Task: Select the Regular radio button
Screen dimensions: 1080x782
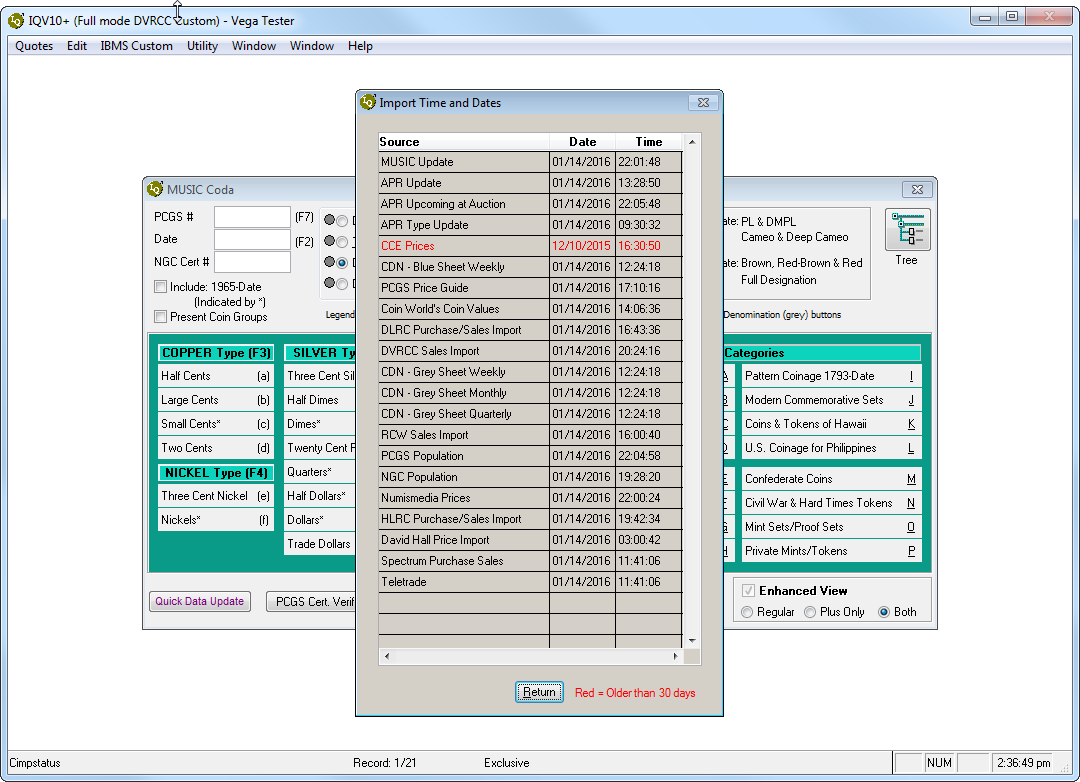Action: point(747,612)
